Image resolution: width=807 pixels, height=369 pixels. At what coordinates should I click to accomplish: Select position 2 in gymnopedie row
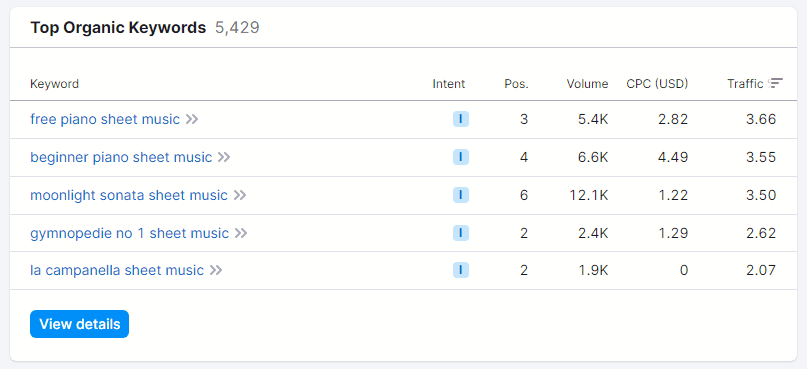tap(524, 233)
